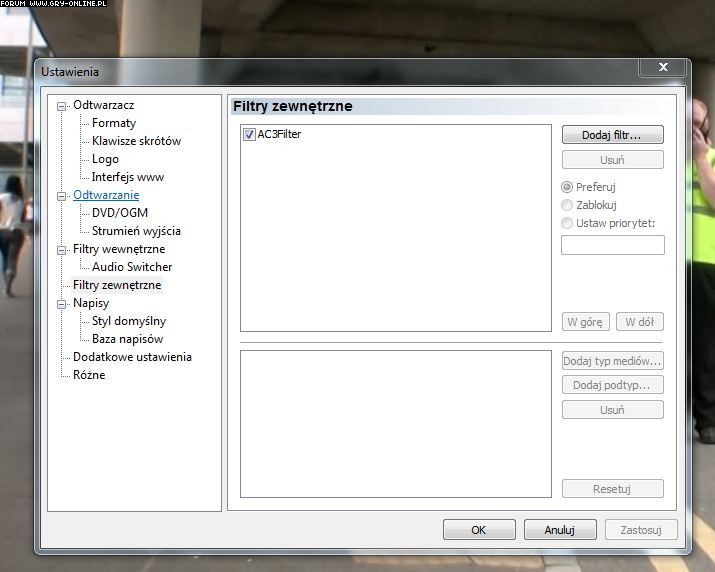This screenshot has height=572, width=715.
Task: Select Odtwarzacz in the tree
Action: (104, 105)
